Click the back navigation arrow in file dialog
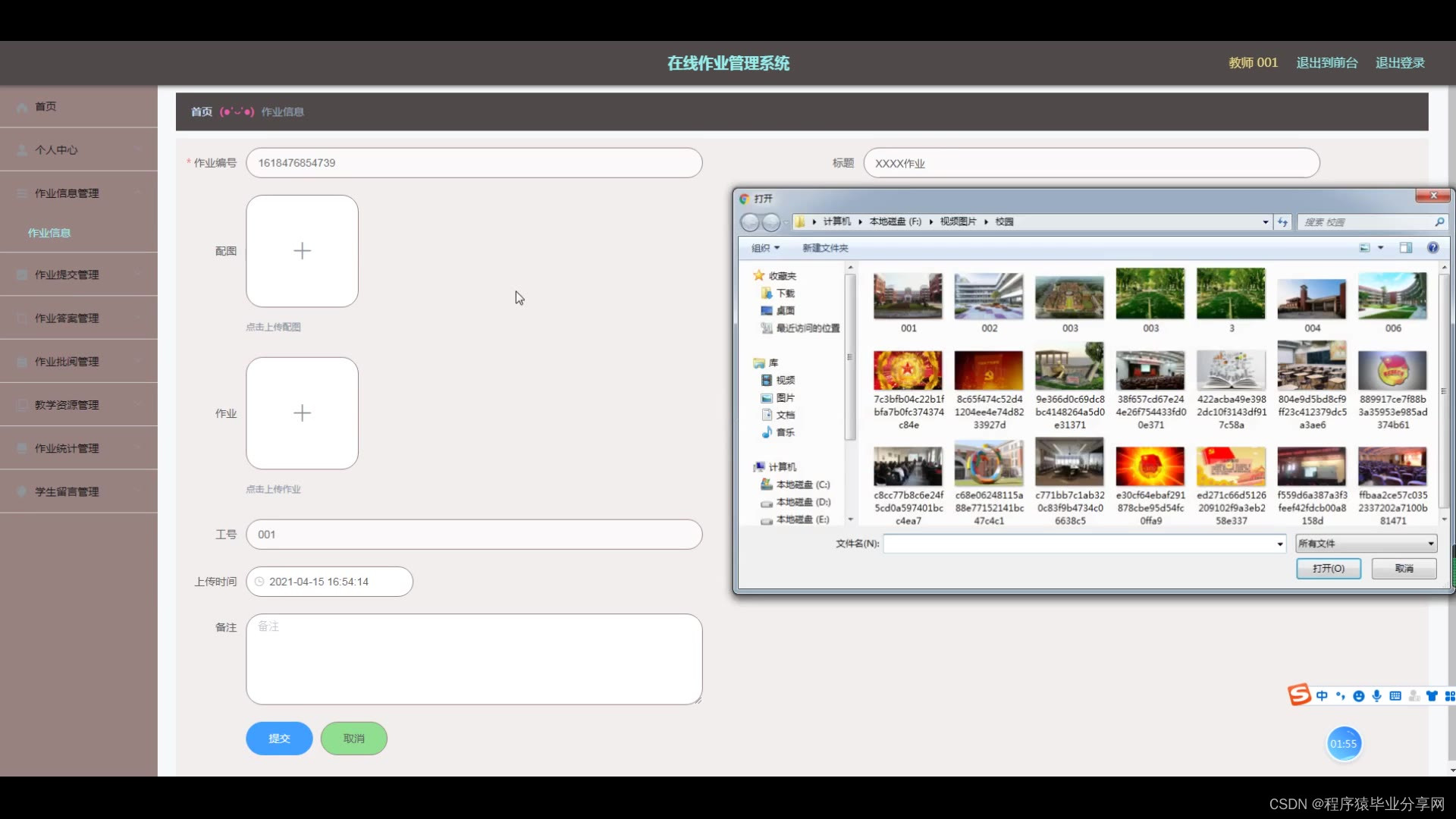The height and width of the screenshot is (819, 1456). click(749, 222)
